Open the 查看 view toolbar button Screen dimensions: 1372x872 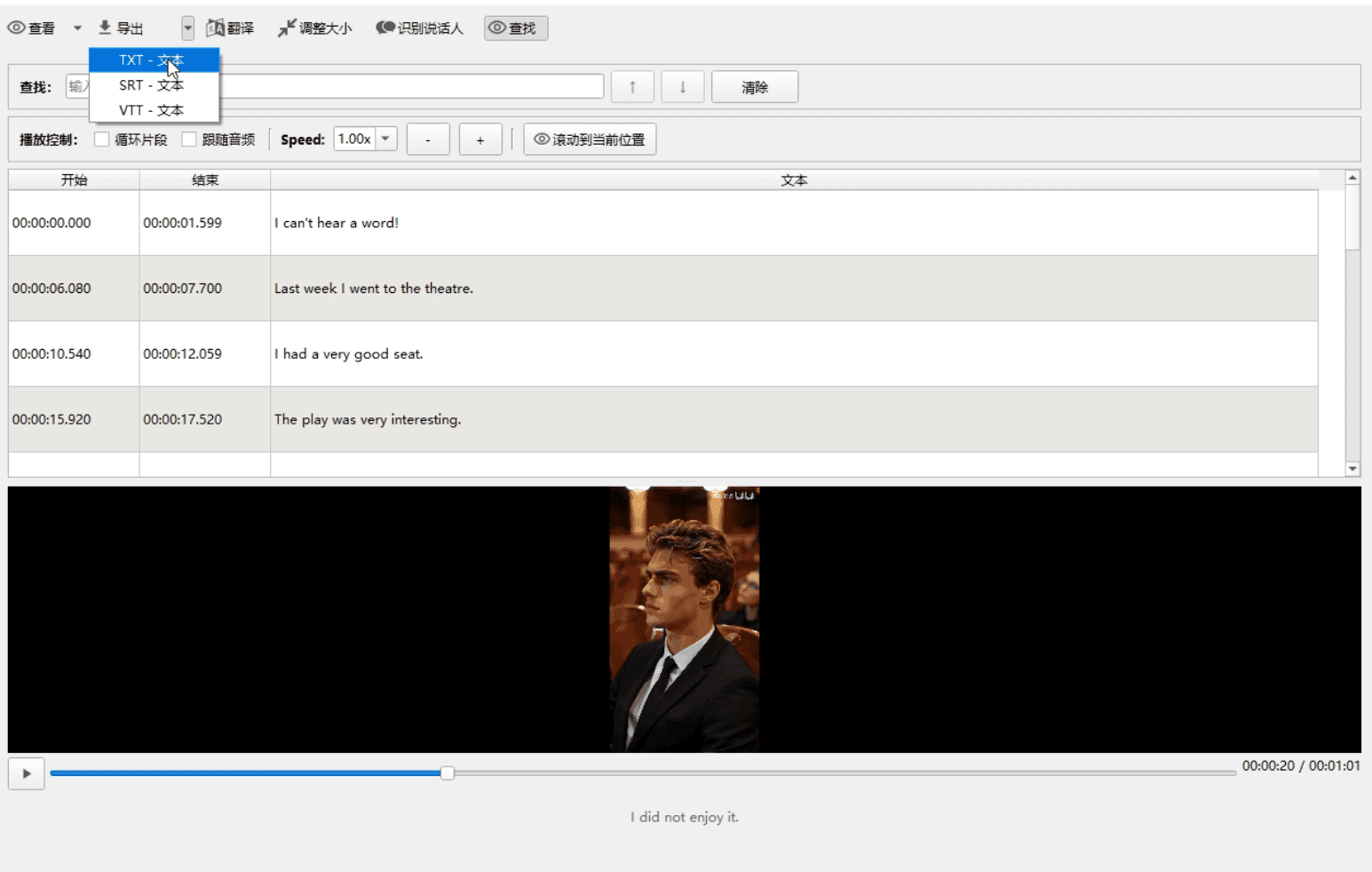[31, 28]
